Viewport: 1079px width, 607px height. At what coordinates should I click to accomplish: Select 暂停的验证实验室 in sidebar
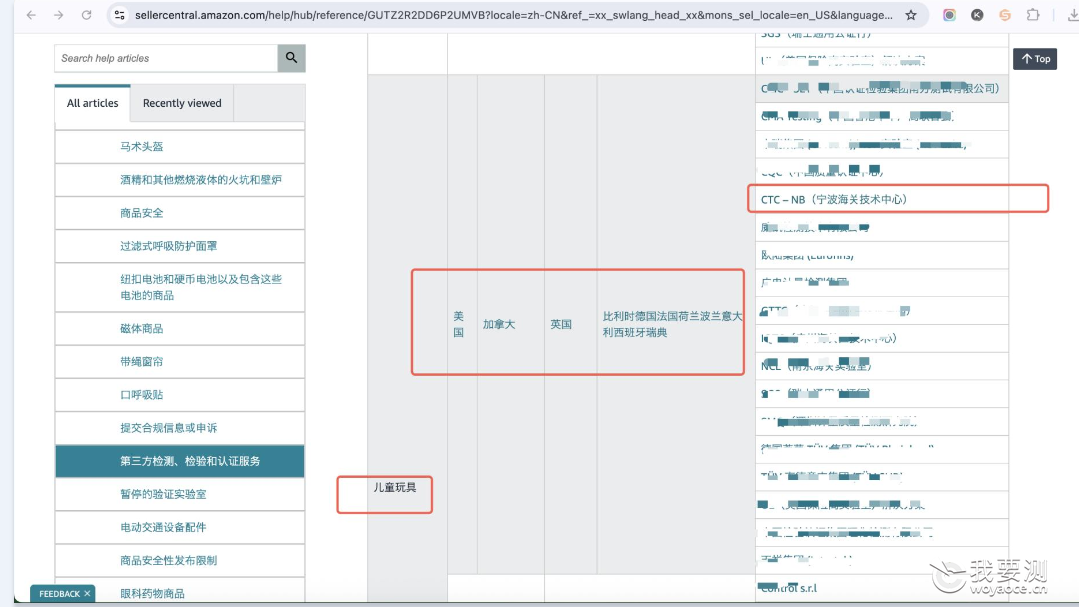163,494
